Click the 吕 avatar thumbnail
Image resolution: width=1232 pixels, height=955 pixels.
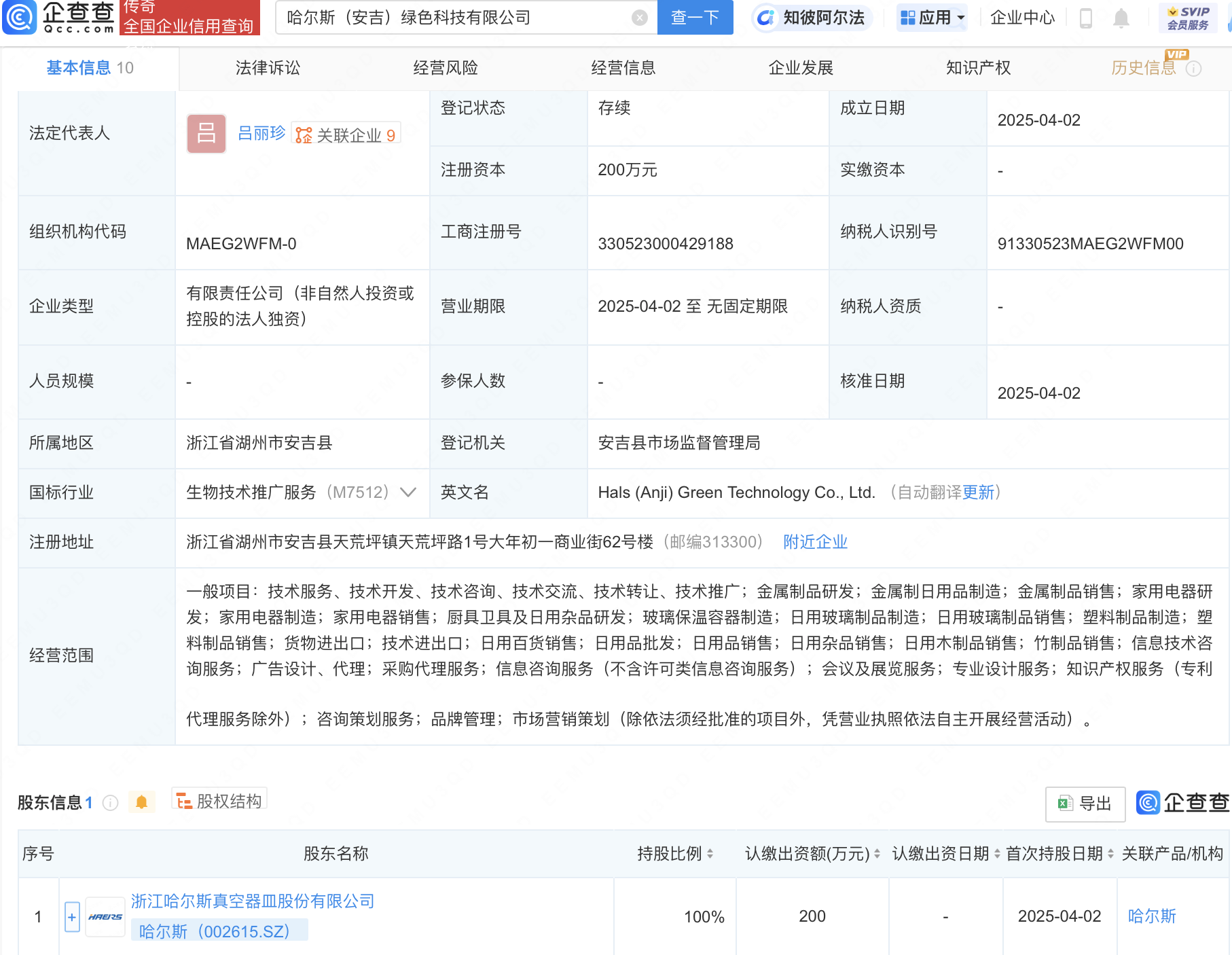pos(206,134)
